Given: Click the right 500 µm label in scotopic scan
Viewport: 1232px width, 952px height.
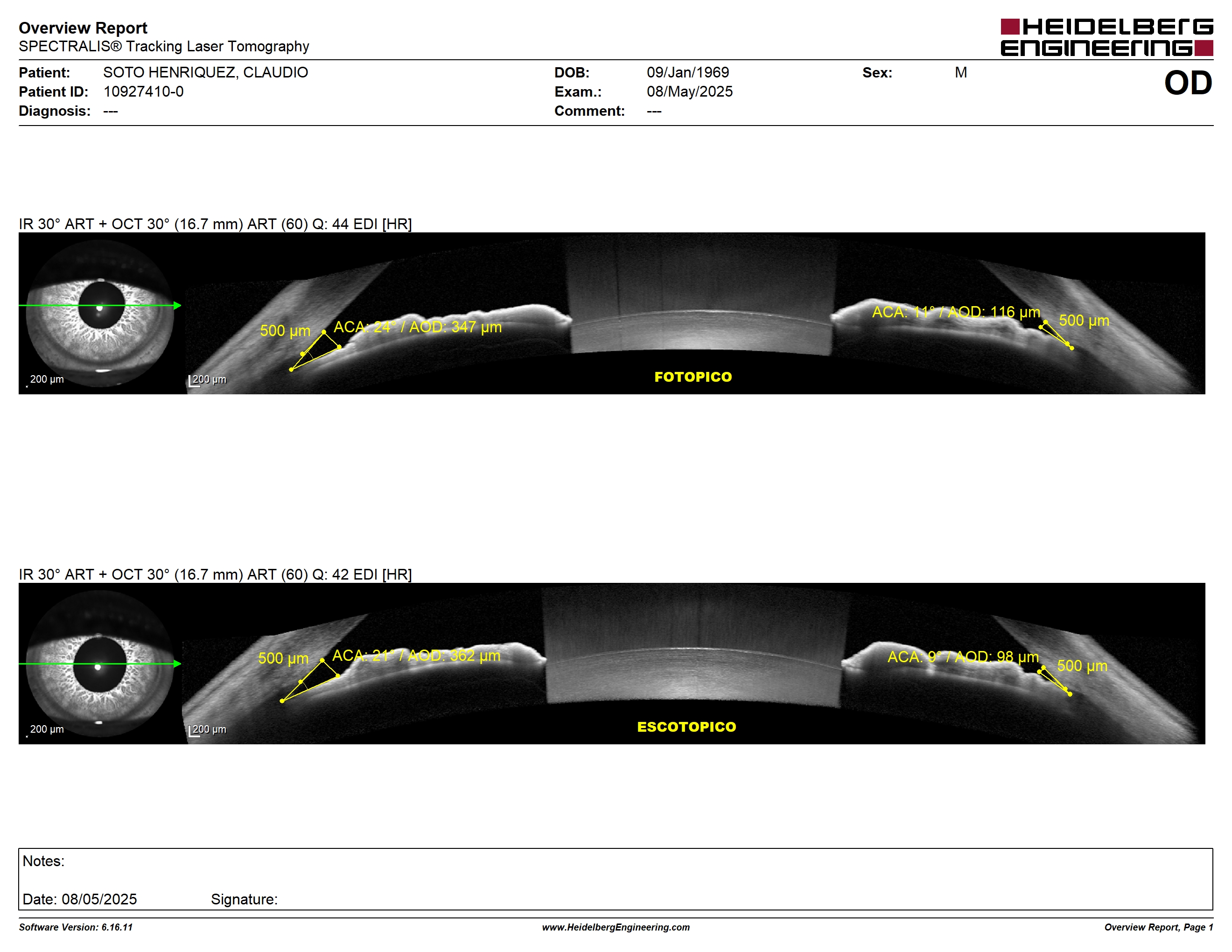Looking at the screenshot, I should (1082, 665).
